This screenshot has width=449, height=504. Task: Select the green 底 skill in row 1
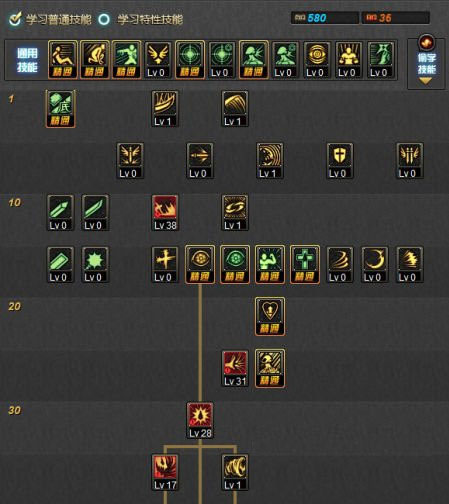tap(60, 109)
